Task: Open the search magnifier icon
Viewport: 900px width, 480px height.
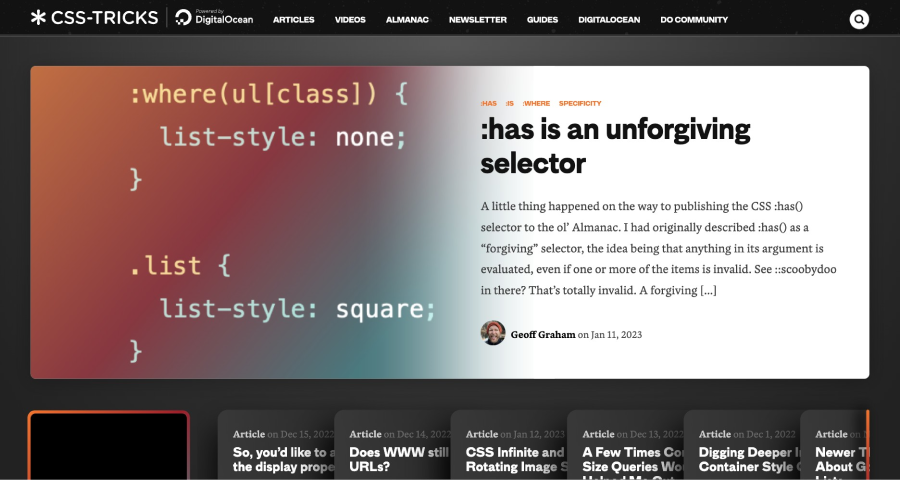Action: click(859, 19)
